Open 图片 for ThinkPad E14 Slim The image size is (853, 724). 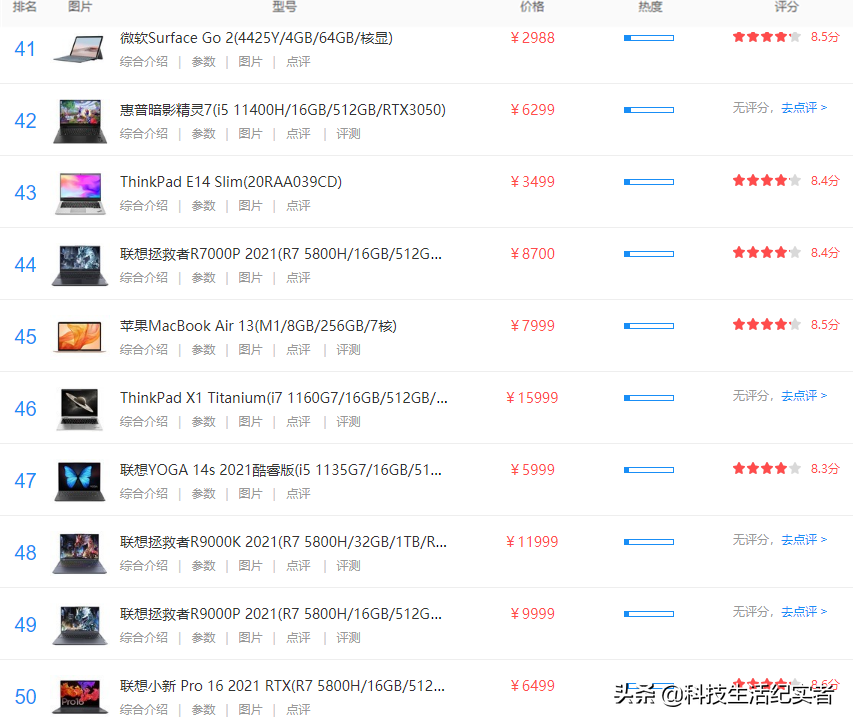click(250, 206)
